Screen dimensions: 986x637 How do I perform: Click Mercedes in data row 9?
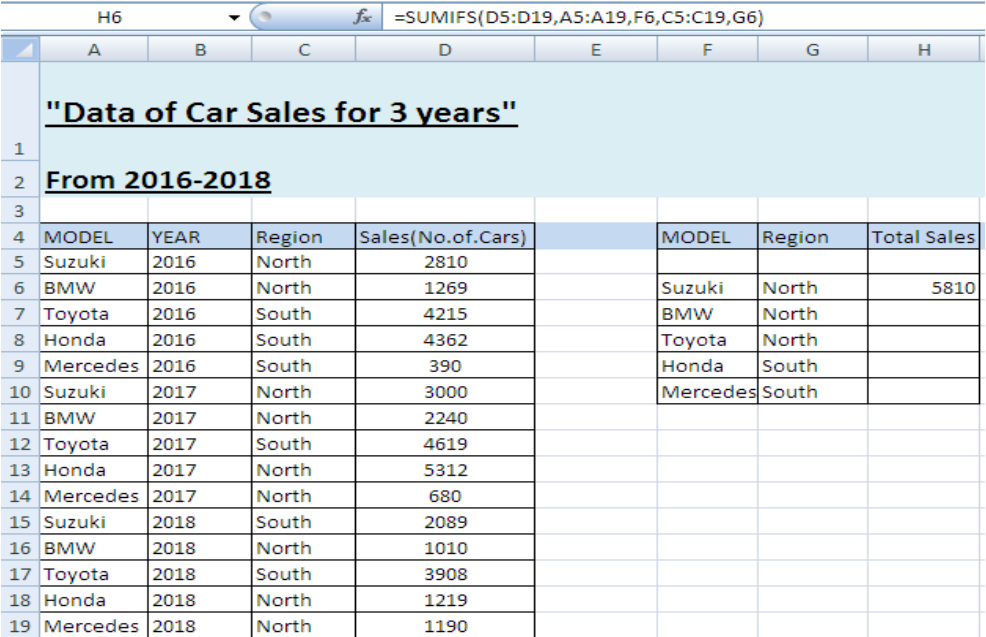click(94, 366)
